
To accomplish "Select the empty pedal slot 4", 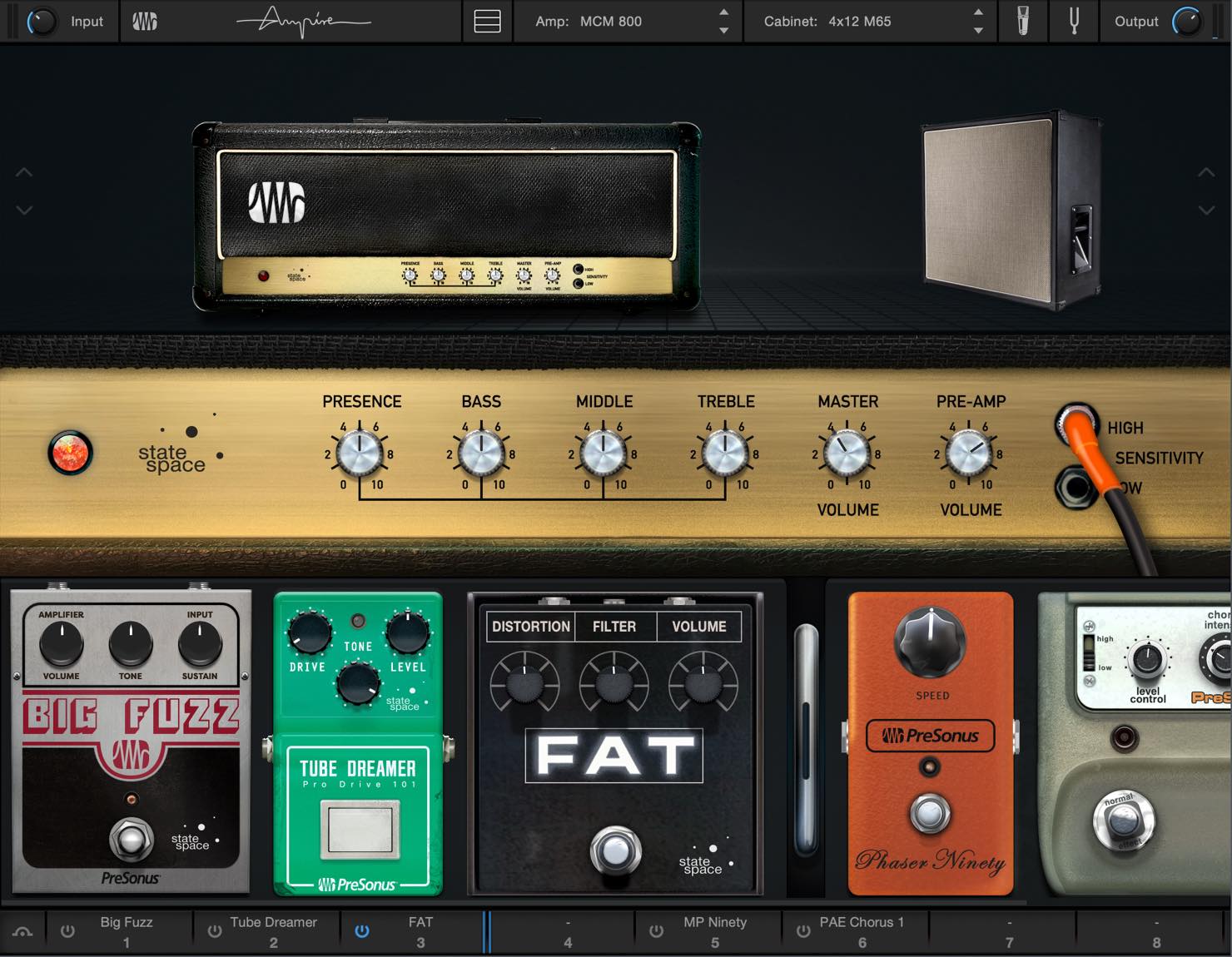I will click(568, 932).
